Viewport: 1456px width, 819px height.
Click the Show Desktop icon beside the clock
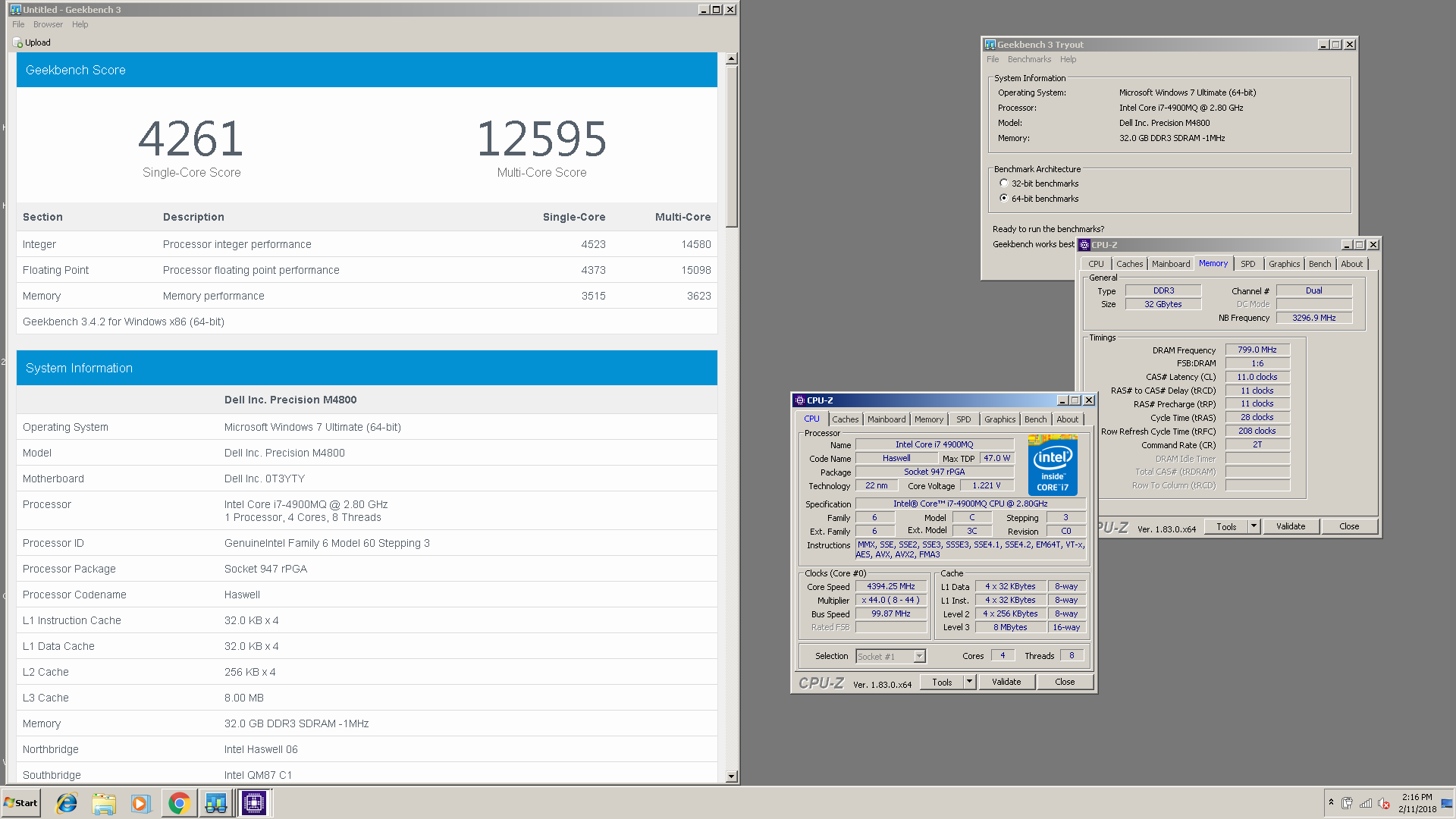(x=1447, y=803)
